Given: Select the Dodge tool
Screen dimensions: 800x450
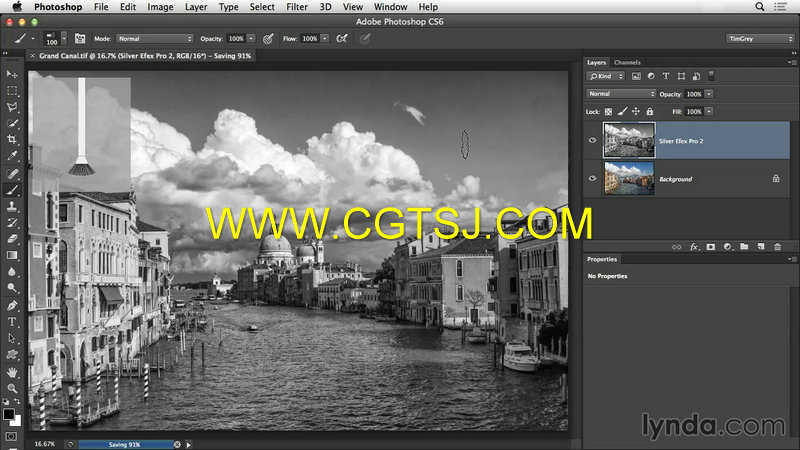Looking at the screenshot, I should pos(12,288).
